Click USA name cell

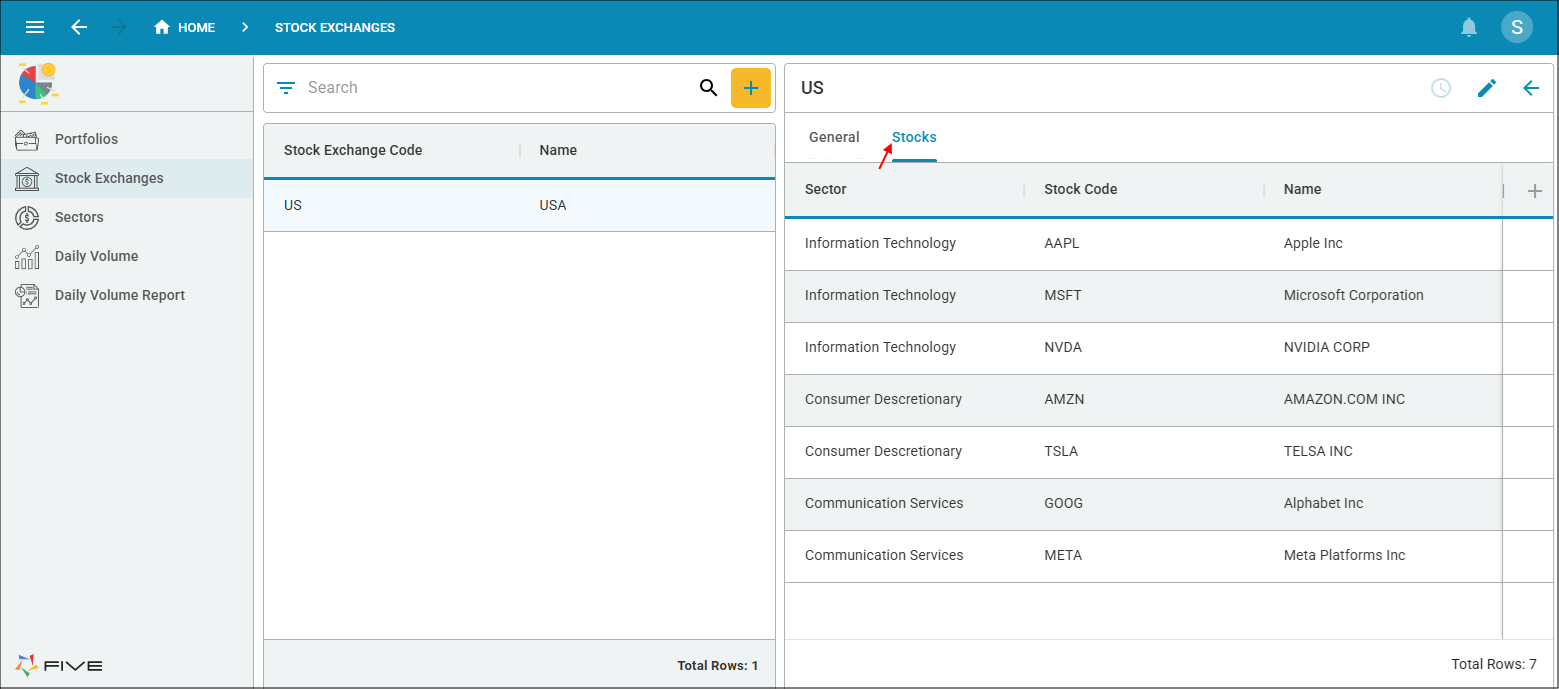pos(553,205)
